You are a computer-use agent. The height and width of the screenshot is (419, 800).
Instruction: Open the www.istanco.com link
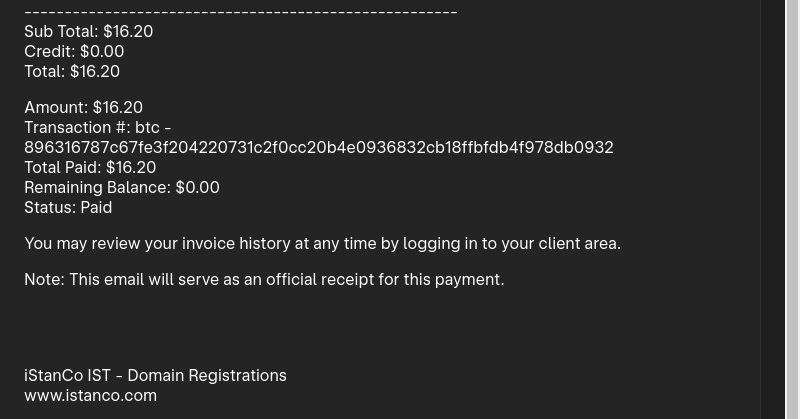(90, 395)
